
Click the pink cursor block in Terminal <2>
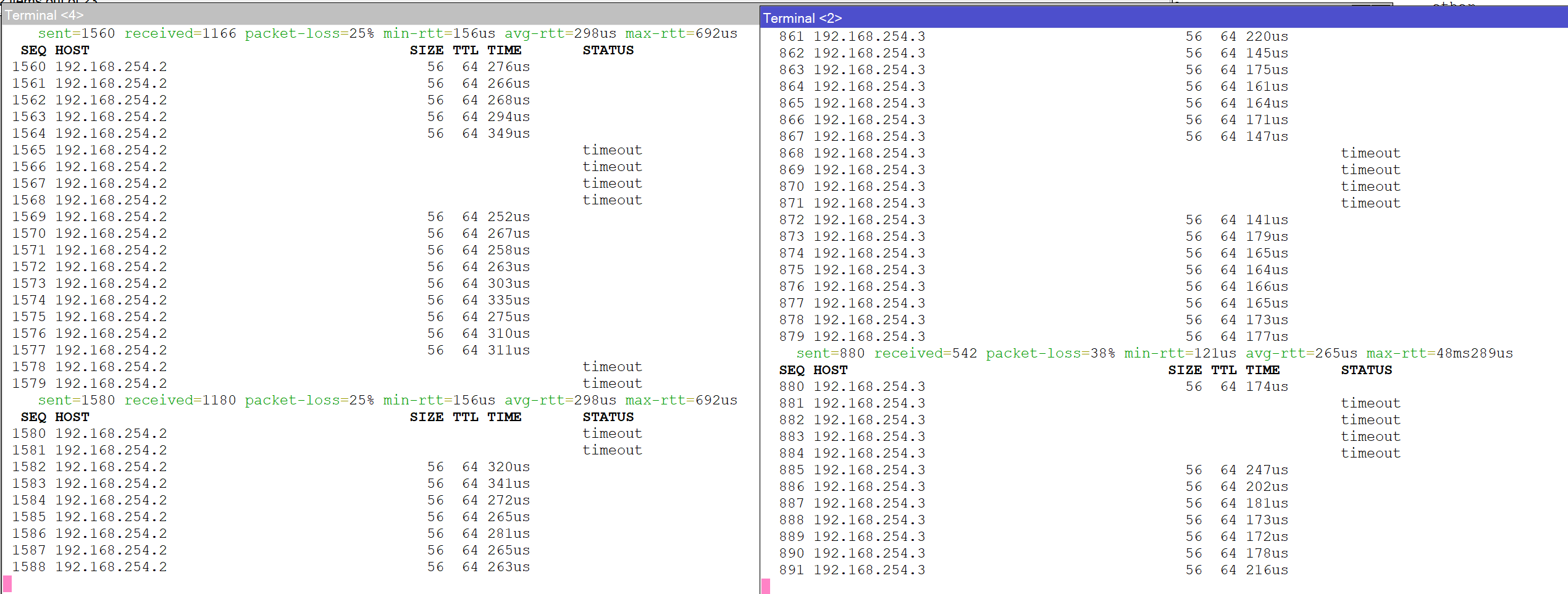pyautogui.click(x=766, y=586)
